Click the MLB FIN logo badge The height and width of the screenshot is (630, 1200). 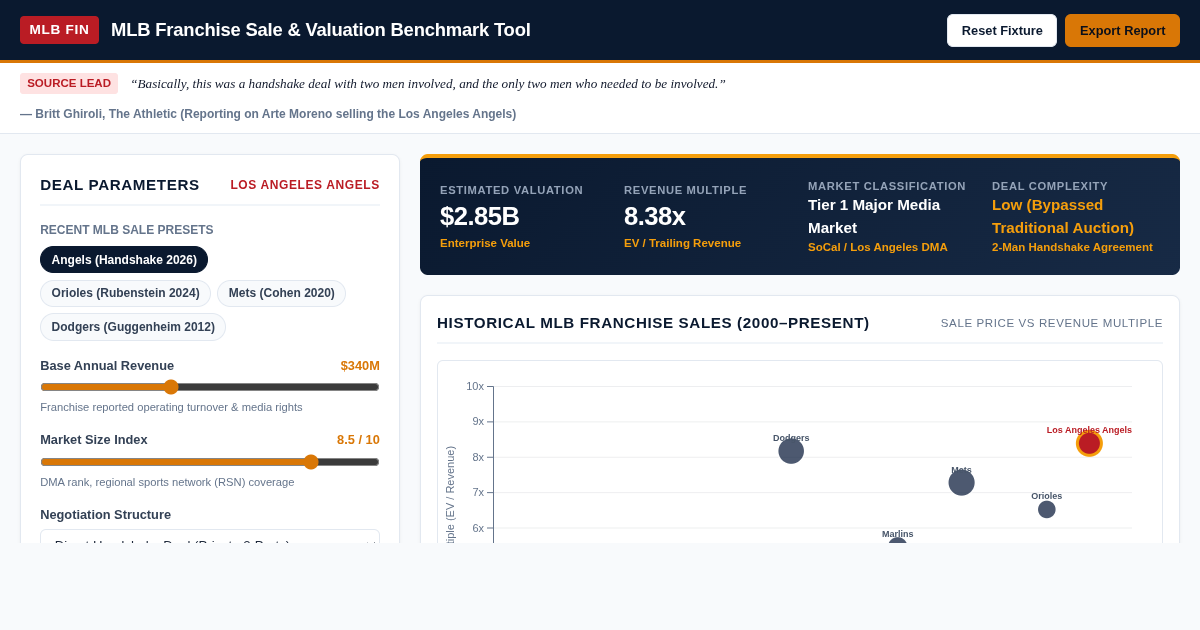click(59, 30)
